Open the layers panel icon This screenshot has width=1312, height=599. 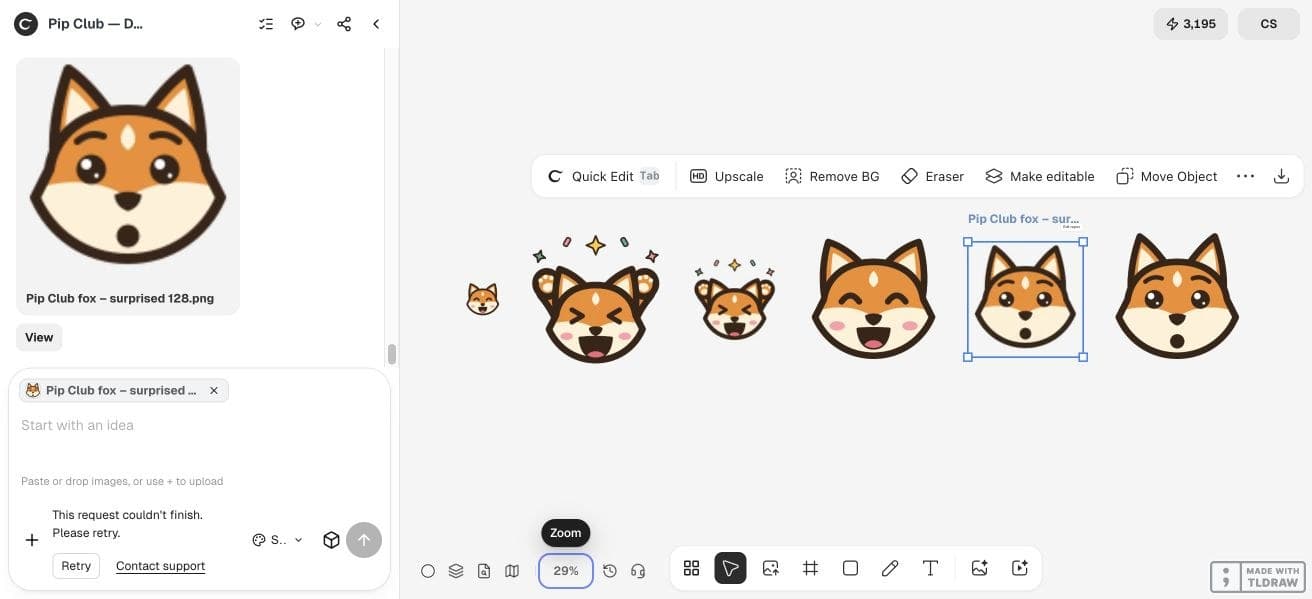tap(456, 571)
